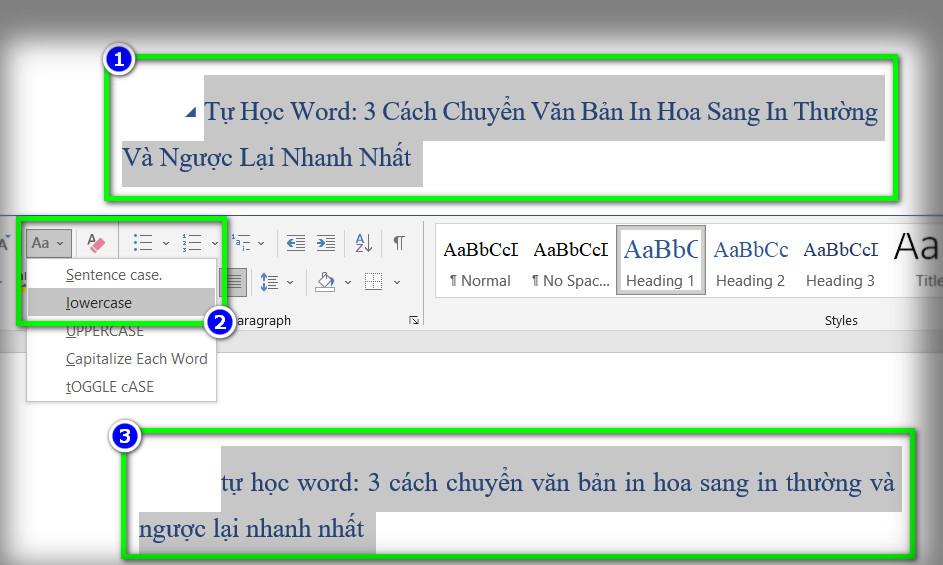Choose lowercase option
This screenshot has height=565, width=943.
pyautogui.click(x=121, y=303)
